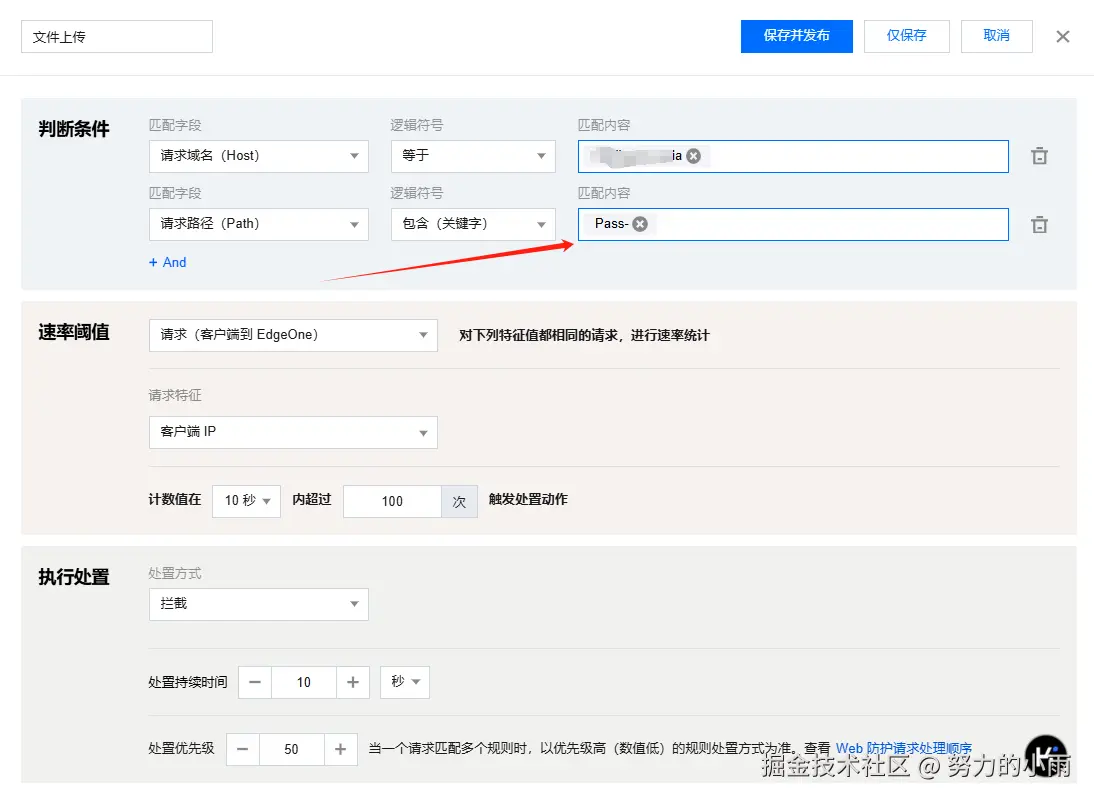Delete the Path condition row with trash icon
The width and height of the screenshot is (1094, 802).
pos(1040,225)
